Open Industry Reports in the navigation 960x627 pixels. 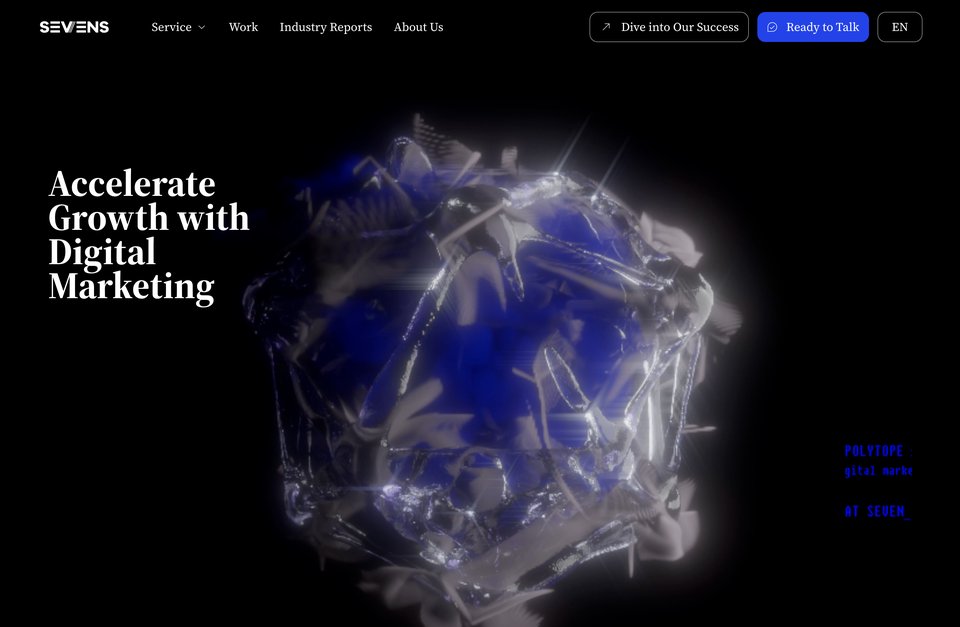click(326, 27)
